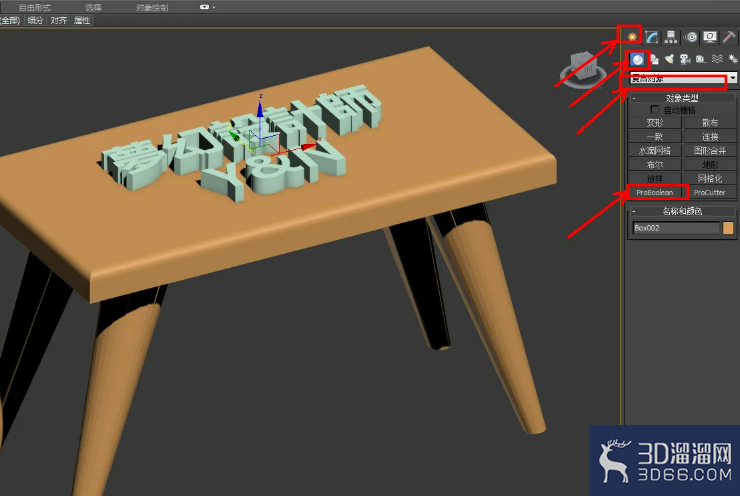The width and height of the screenshot is (740, 496).
Task: Click the 图形合并 button
Action: click(x=710, y=151)
